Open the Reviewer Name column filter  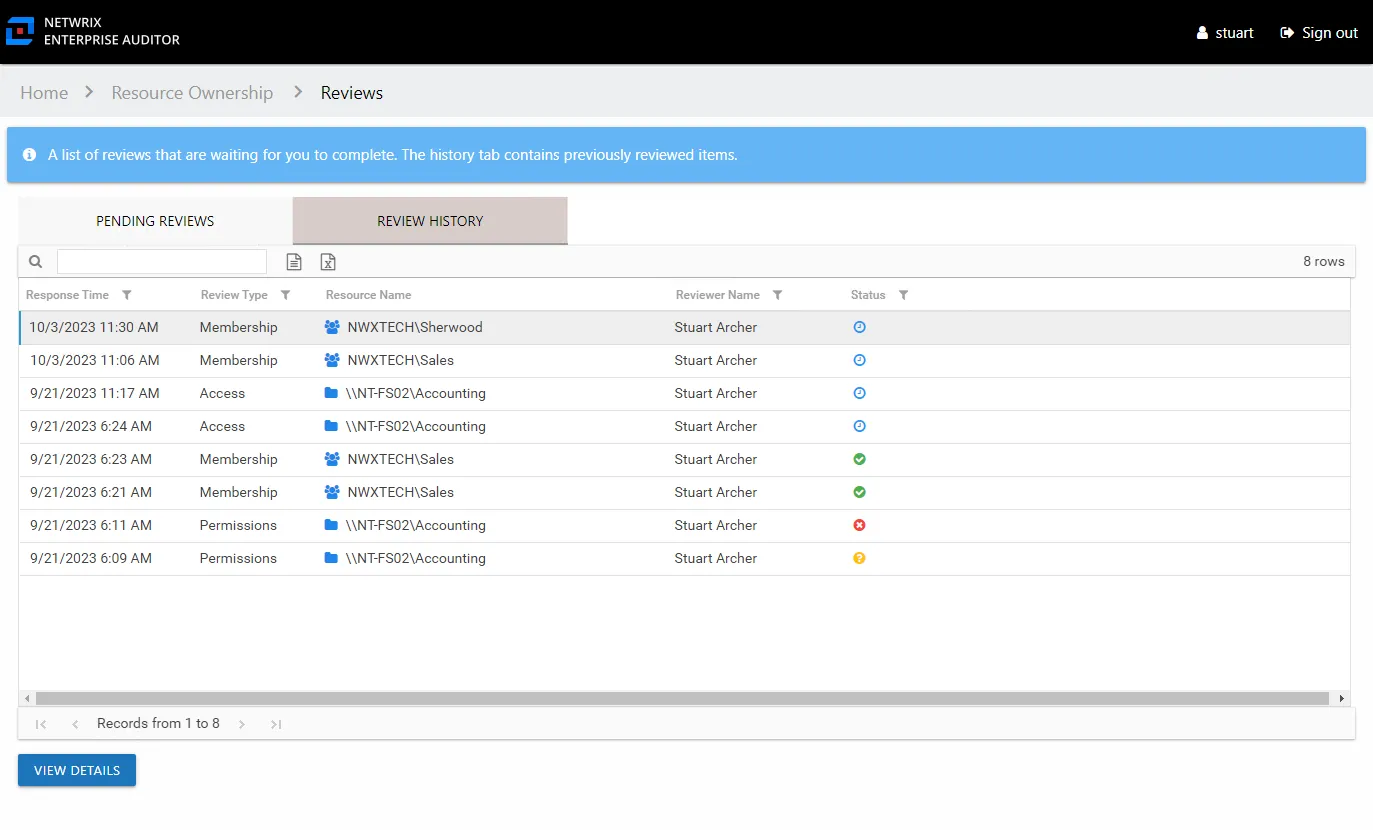pos(778,295)
